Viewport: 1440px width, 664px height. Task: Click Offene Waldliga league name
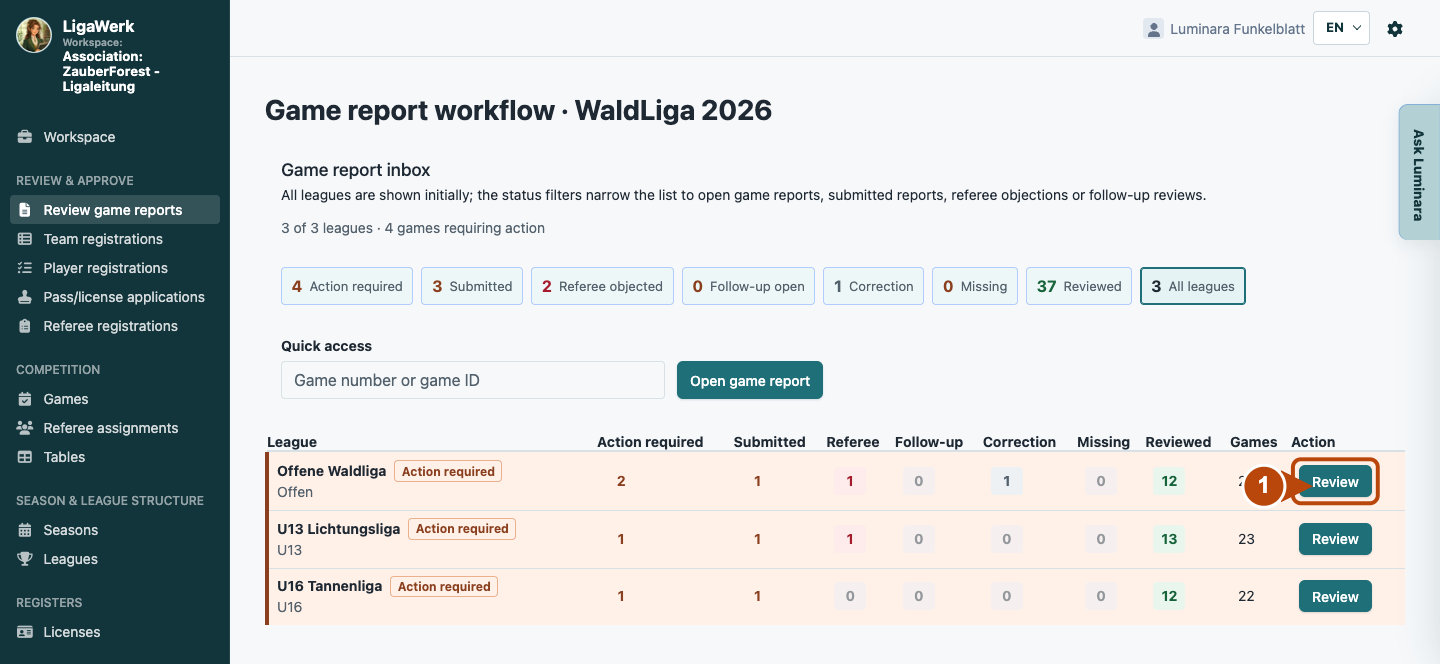click(x=331, y=471)
